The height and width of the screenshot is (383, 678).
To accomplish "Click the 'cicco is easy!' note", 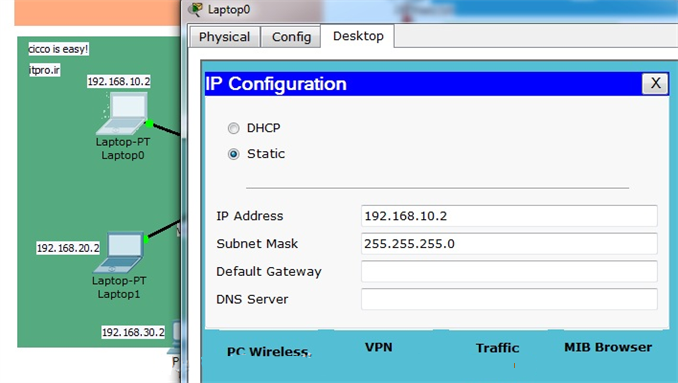I will click(58, 49).
